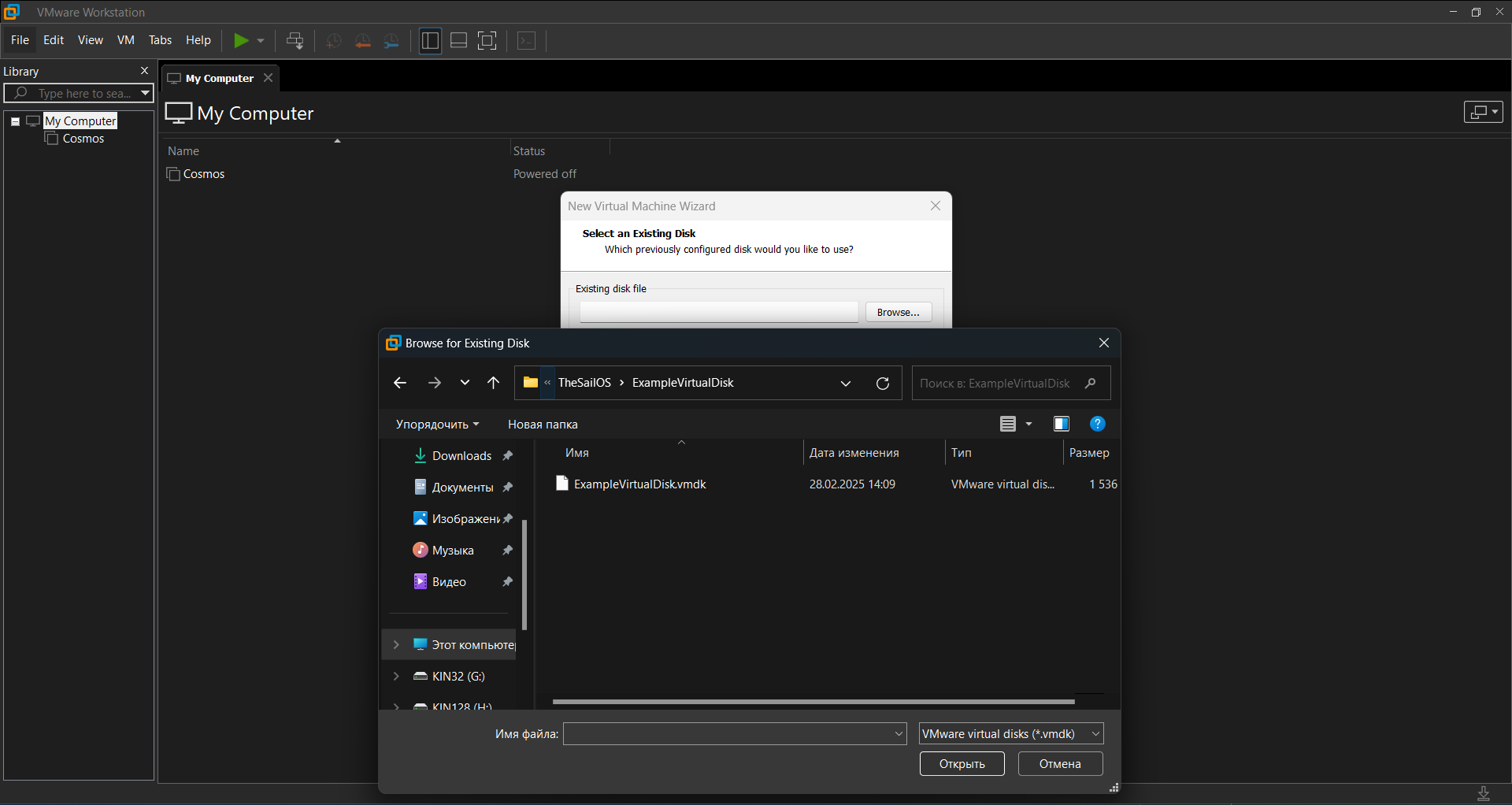The height and width of the screenshot is (805, 1512).
Task: Expand the KIN32 (G:) drive node
Action: [x=396, y=677]
